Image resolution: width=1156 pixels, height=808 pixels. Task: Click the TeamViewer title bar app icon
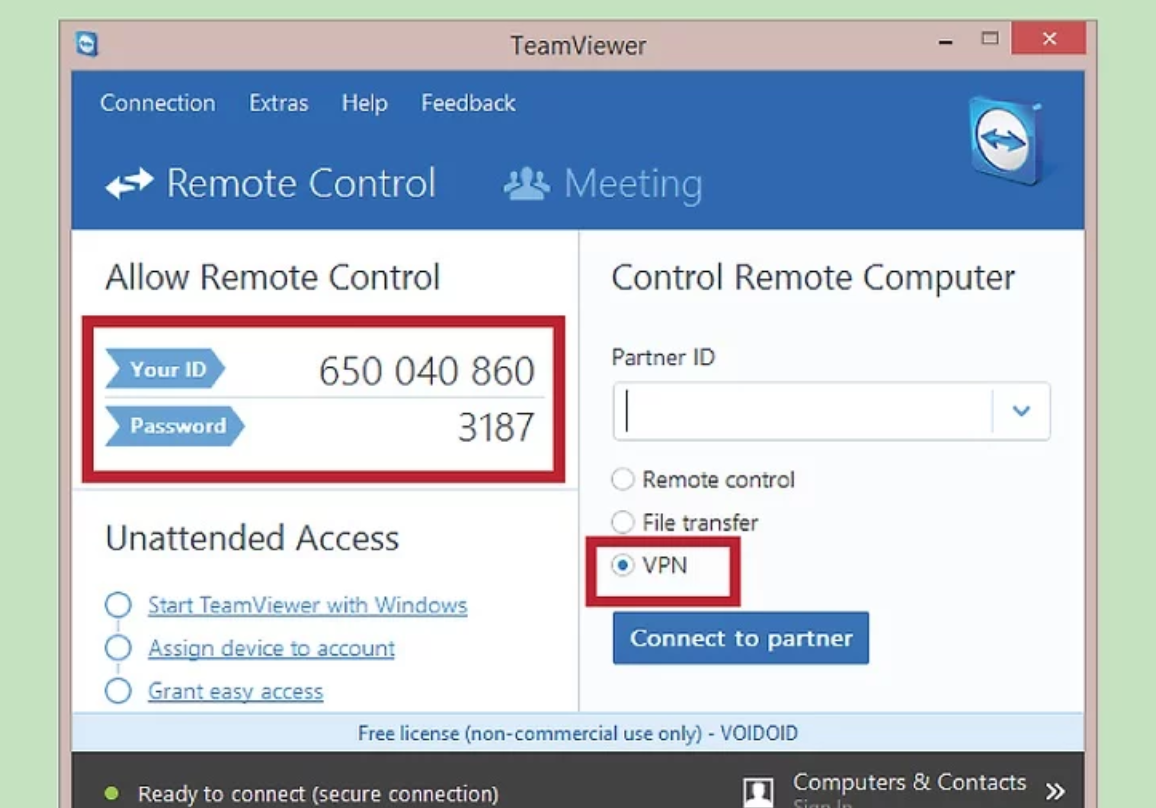87,44
